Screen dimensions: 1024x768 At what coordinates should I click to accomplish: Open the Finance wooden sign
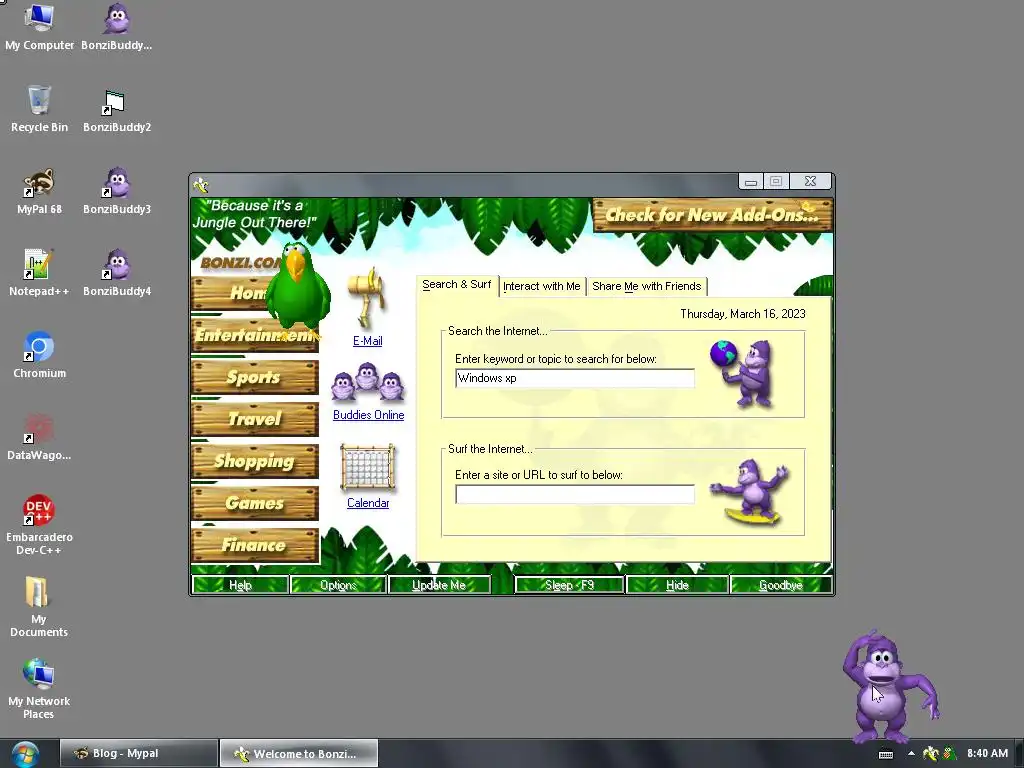click(255, 545)
